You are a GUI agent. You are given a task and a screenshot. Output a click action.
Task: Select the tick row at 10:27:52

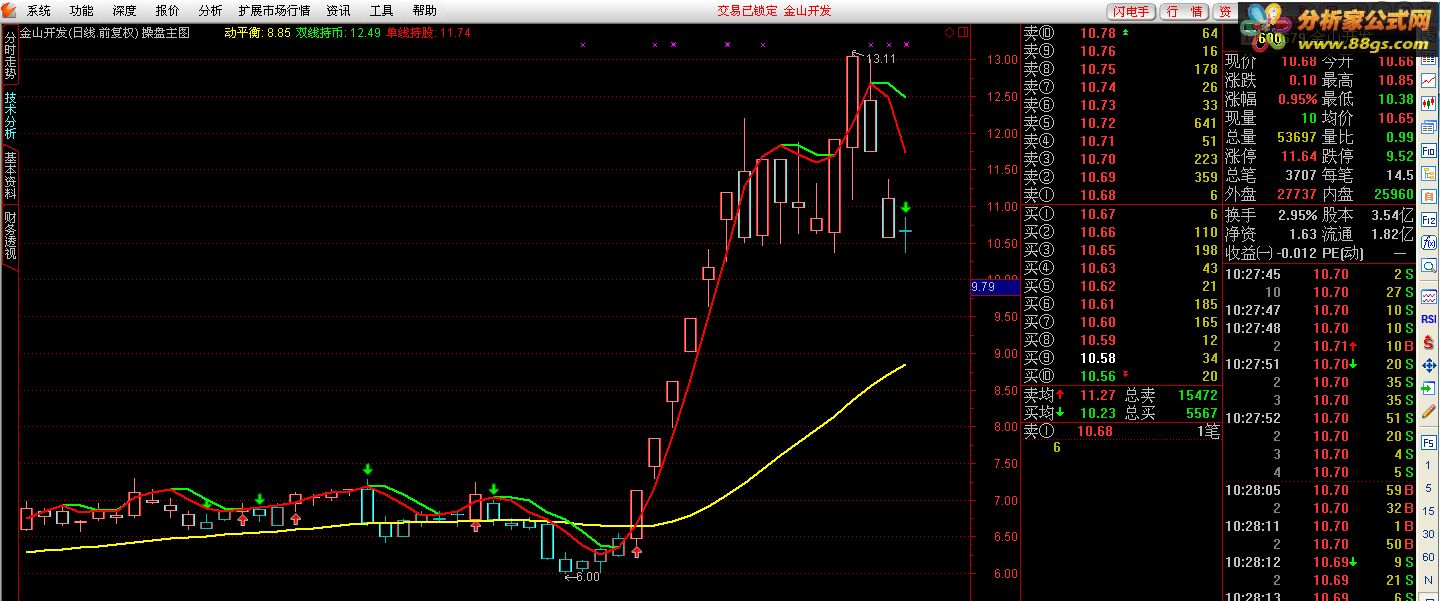1320,418
